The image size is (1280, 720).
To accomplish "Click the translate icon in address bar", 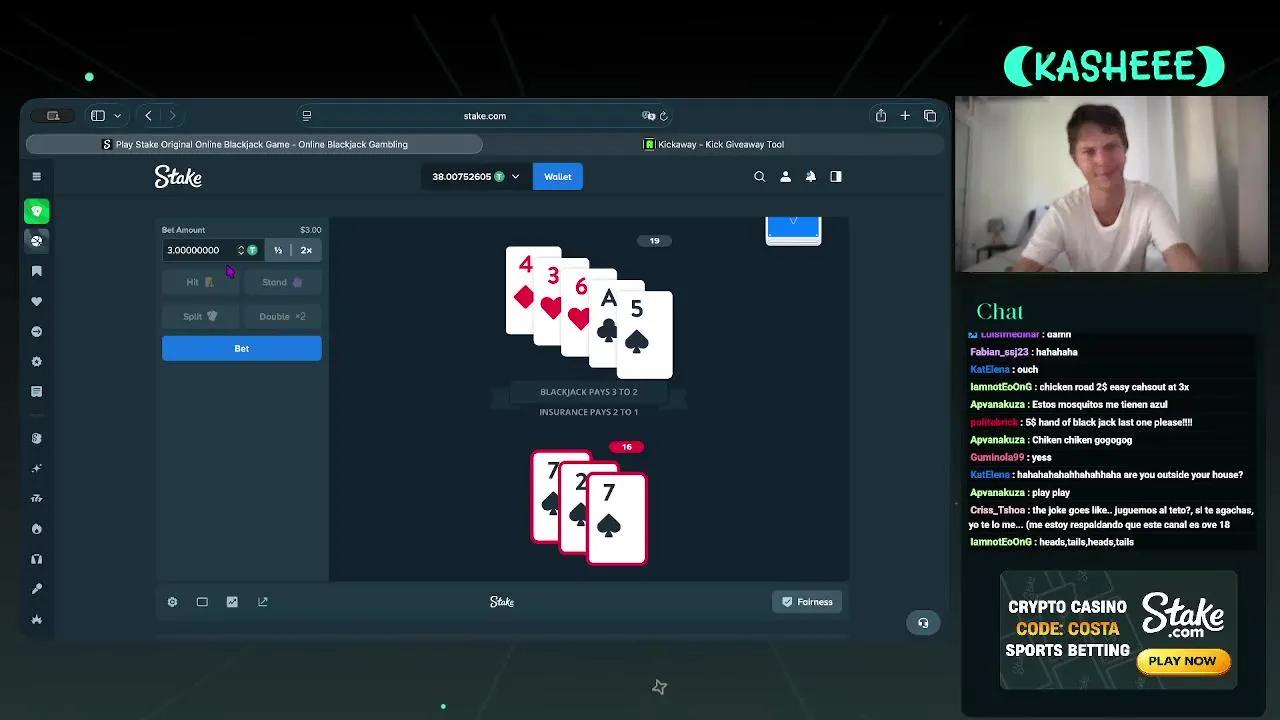I will (x=649, y=116).
